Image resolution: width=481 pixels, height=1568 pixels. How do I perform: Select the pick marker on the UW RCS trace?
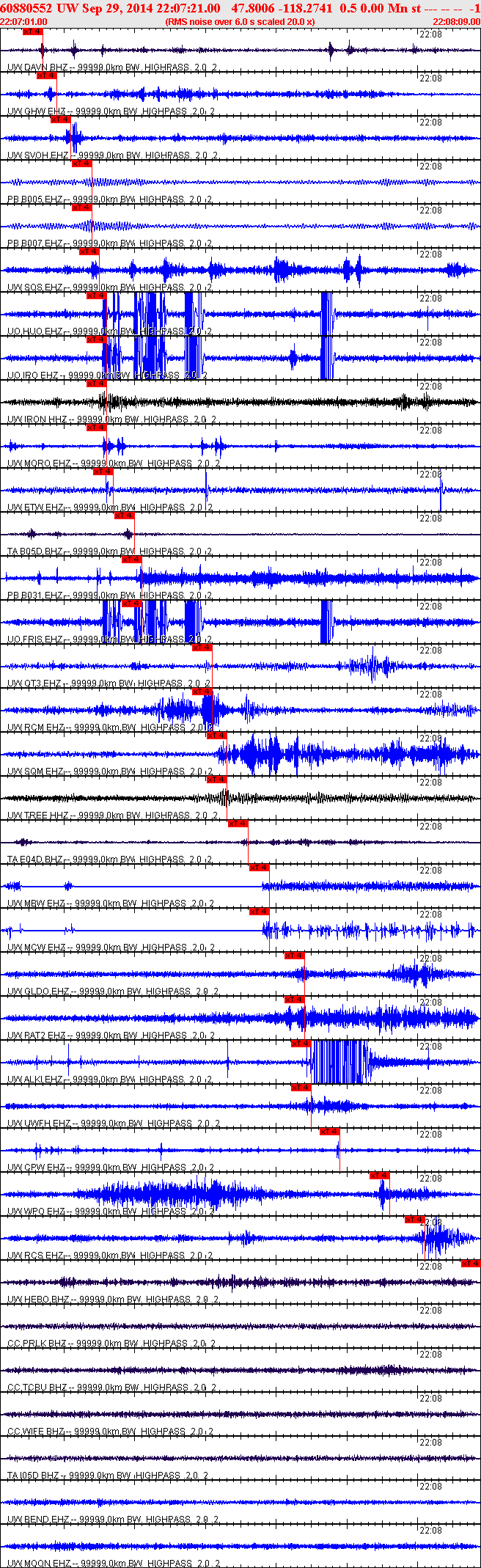point(415,1220)
